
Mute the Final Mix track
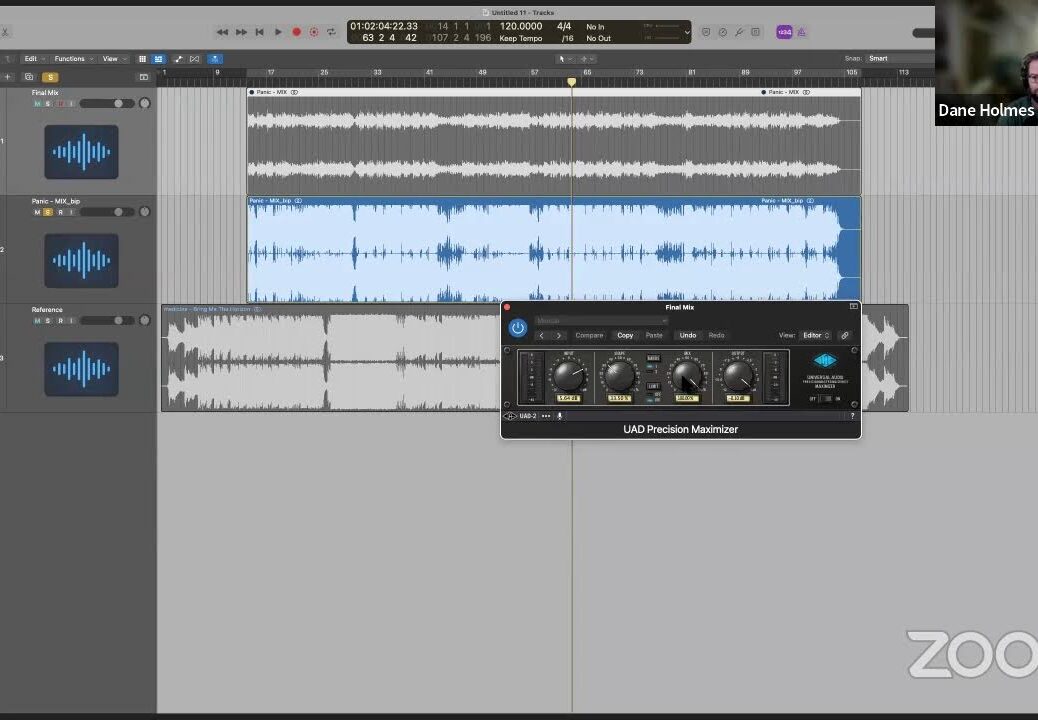pyautogui.click(x=37, y=103)
